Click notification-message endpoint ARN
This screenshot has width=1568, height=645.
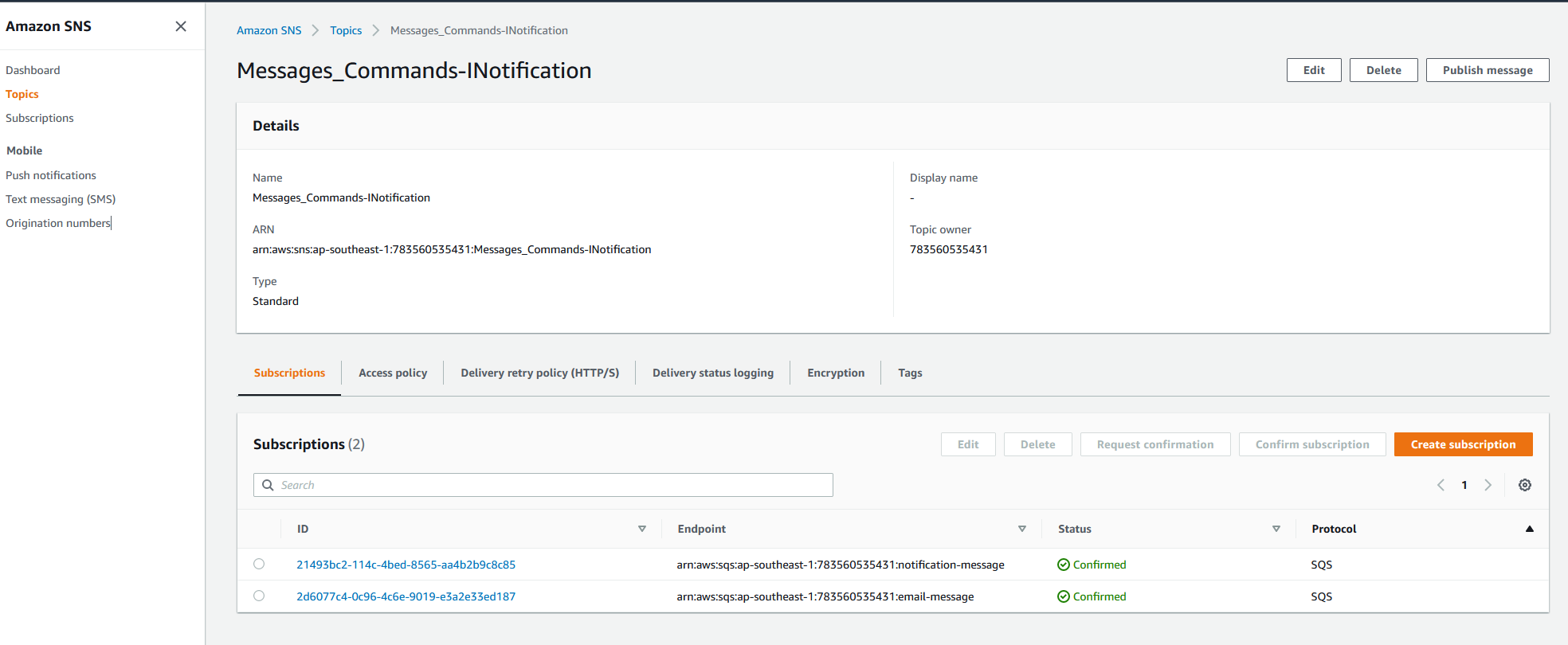tap(841, 565)
